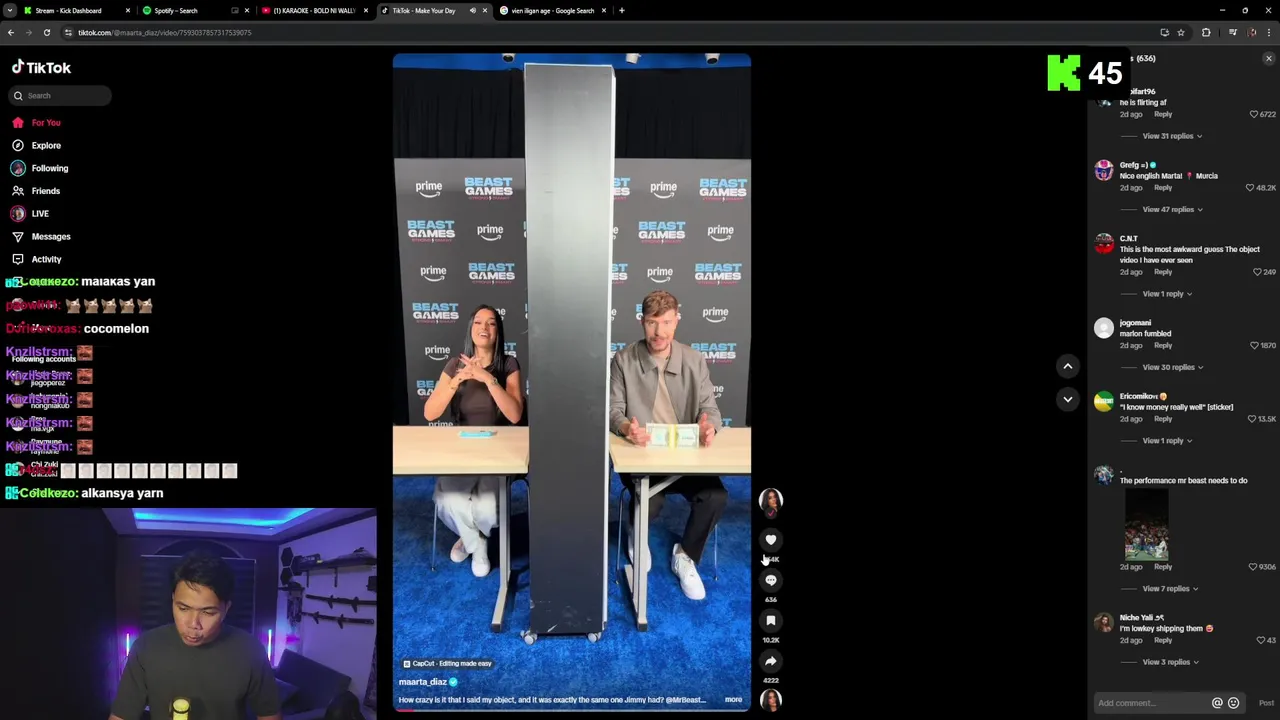Open the spinning sound disc icon
The width and height of the screenshot is (1280, 720).
pos(770,700)
